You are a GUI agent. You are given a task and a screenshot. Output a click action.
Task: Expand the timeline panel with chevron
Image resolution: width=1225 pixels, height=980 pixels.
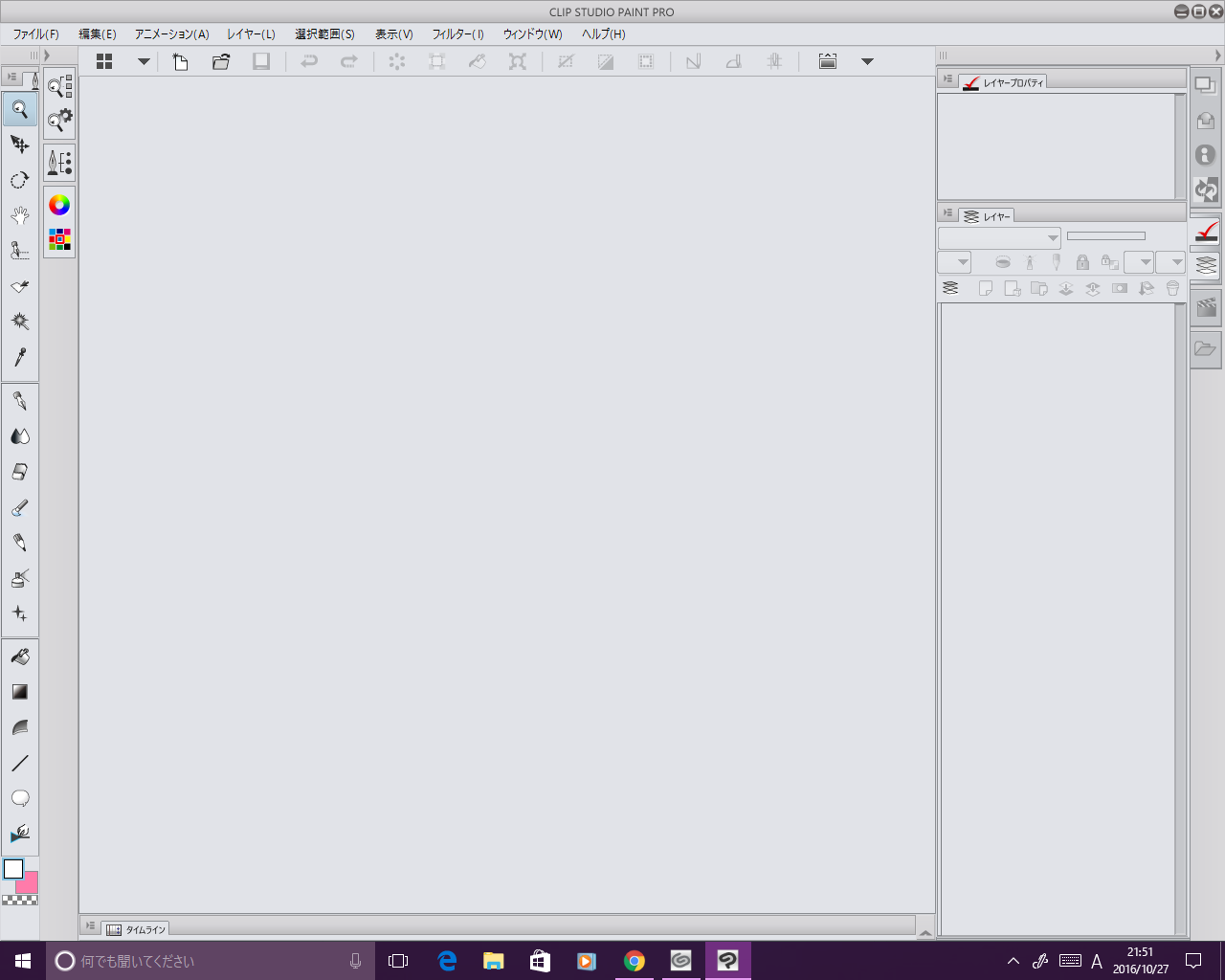(924, 930)
